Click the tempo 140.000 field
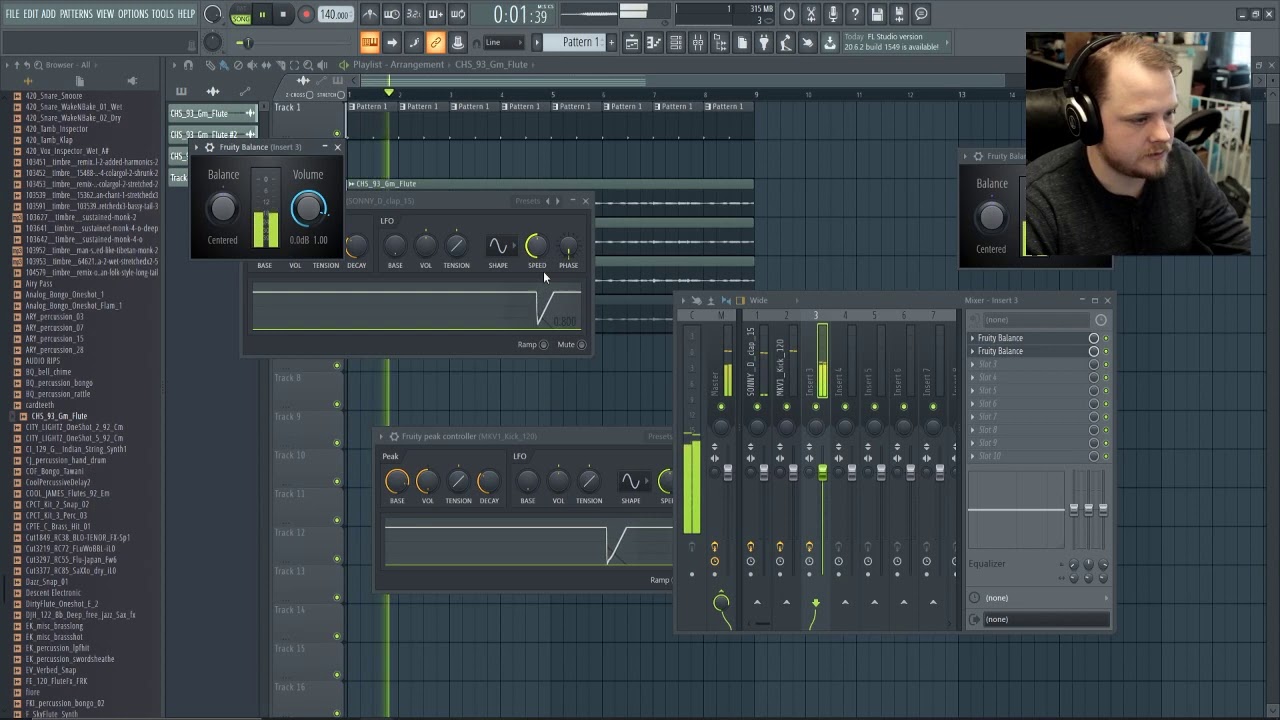Image resolution: width=1280 pixels, height=720 pixels. pos(334,15)
